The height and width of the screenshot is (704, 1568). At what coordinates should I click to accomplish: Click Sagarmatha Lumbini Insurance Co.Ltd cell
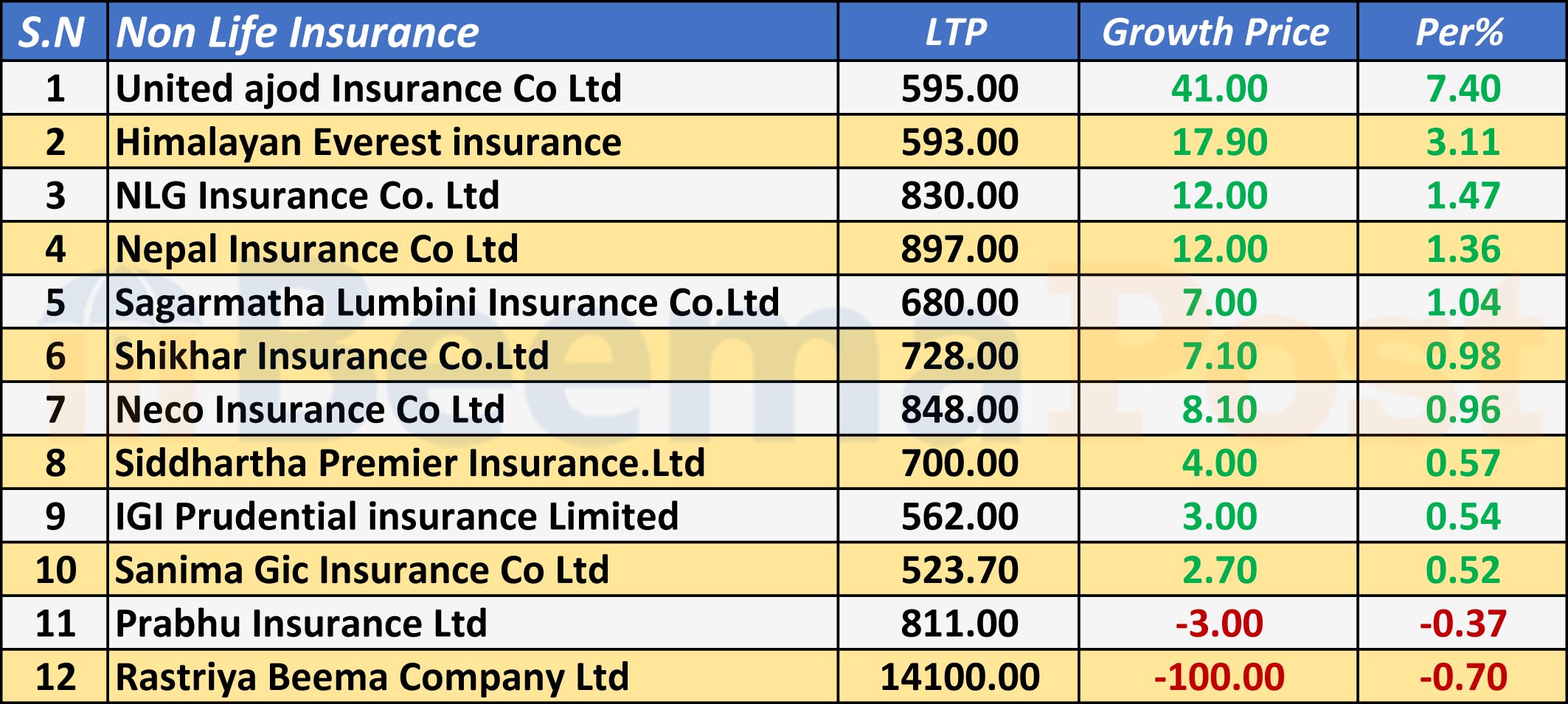pyautogui.click(x=447, y=303)
